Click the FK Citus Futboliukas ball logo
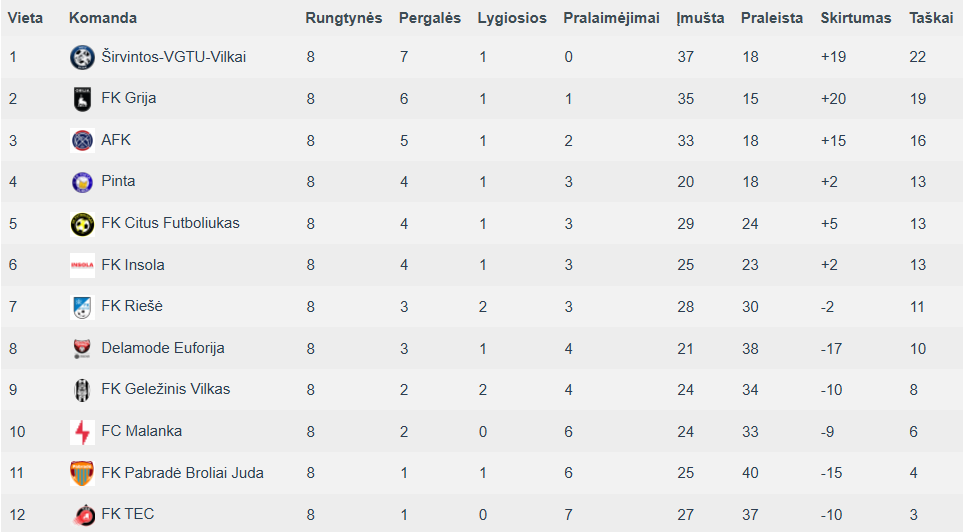The width and height of the screenshot is (963, 532). coord(82,224)
